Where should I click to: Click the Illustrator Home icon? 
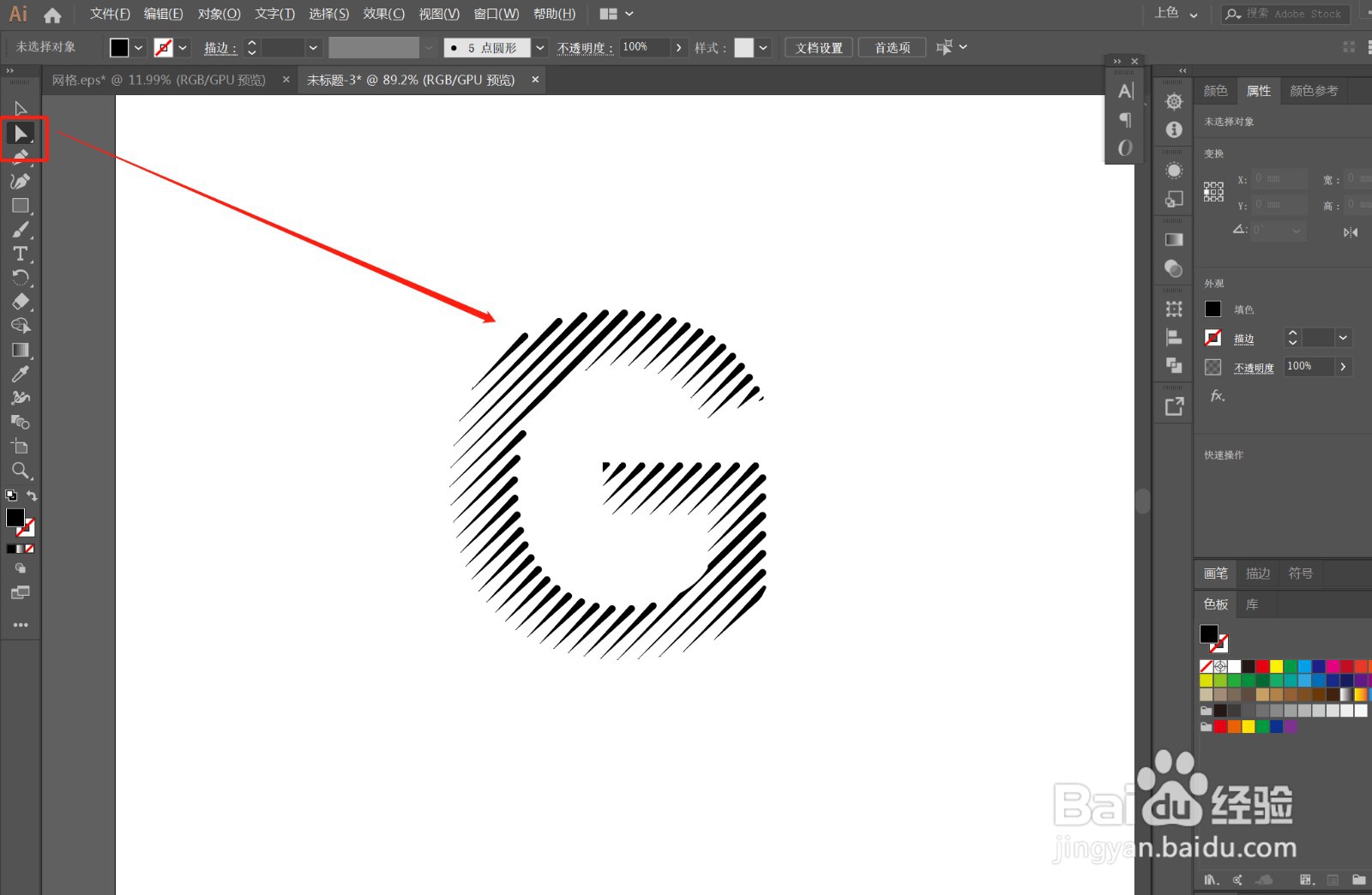coord(52,15)
